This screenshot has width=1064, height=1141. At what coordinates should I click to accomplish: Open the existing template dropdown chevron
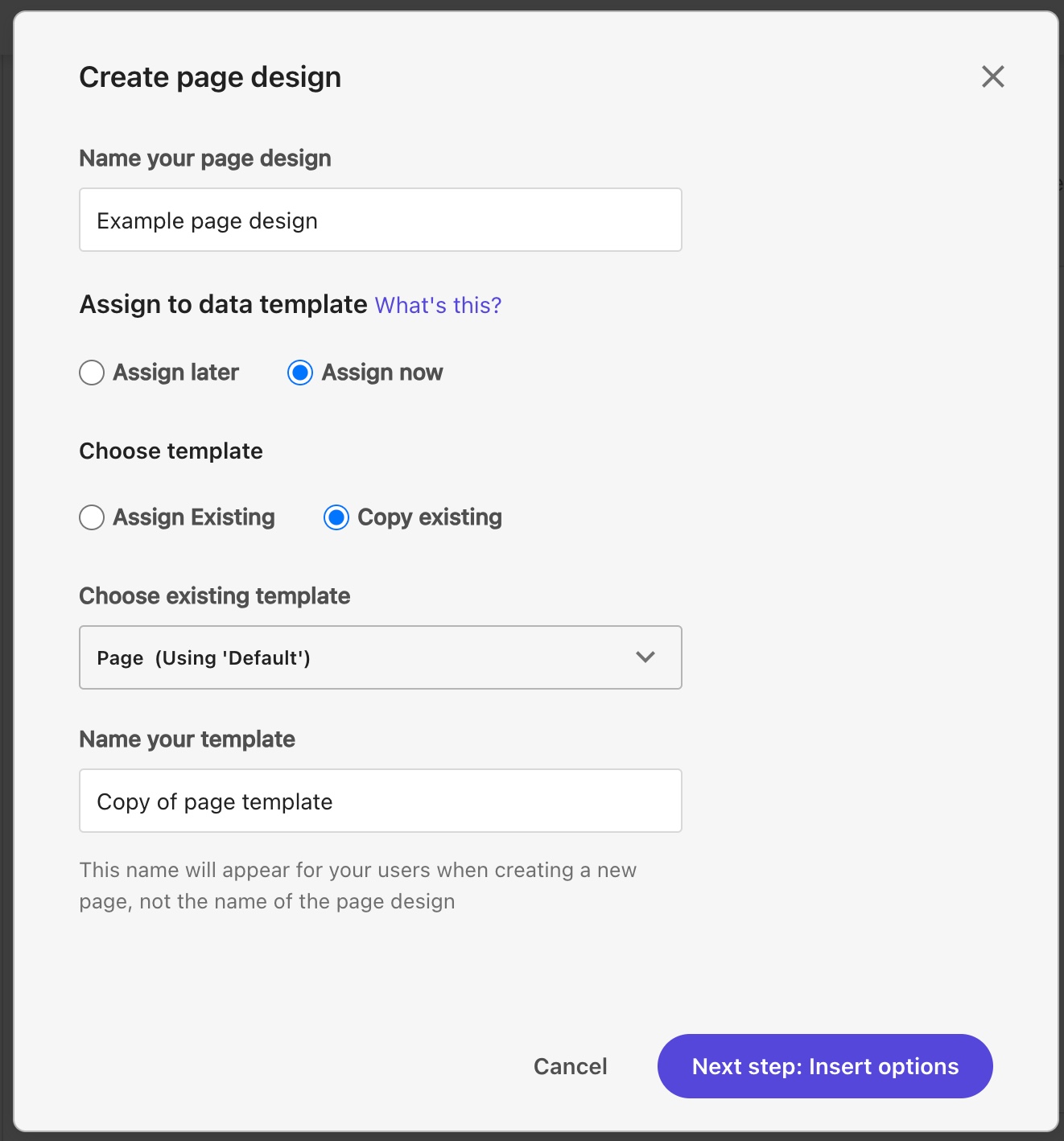tap(644, 657)
